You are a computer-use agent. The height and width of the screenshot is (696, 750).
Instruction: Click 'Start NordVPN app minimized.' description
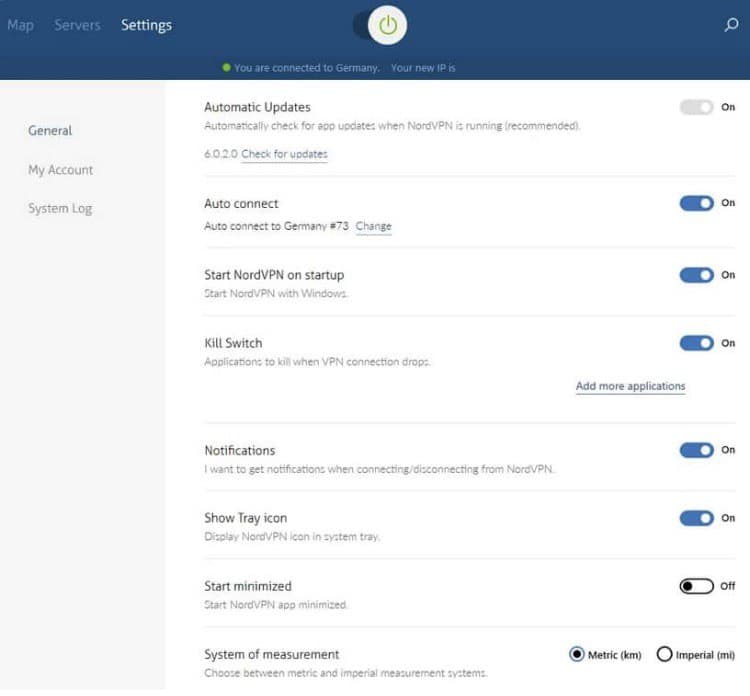point(276,605)
